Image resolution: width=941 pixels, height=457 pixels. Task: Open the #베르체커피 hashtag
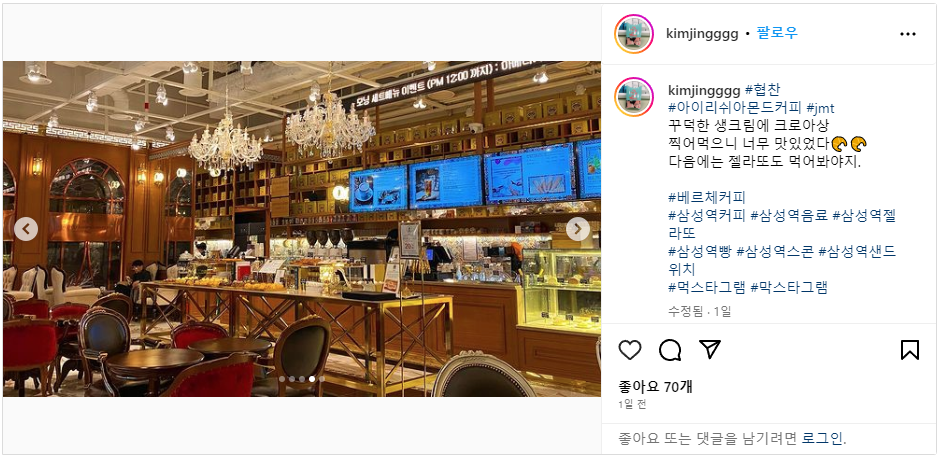pos(706,197)
